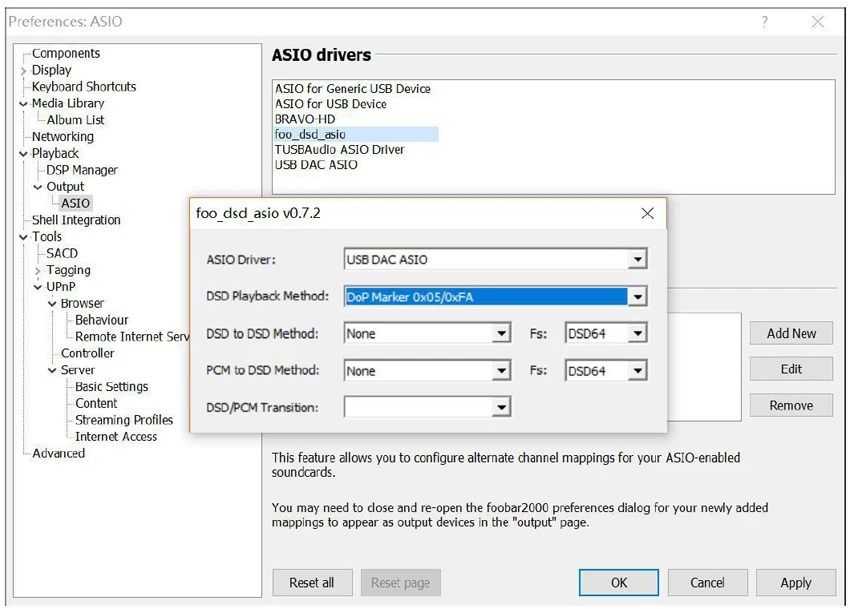This screenshot has width=850, height=609.
Task: Select the ASIO tree item
Action: (x=75, y=203)
